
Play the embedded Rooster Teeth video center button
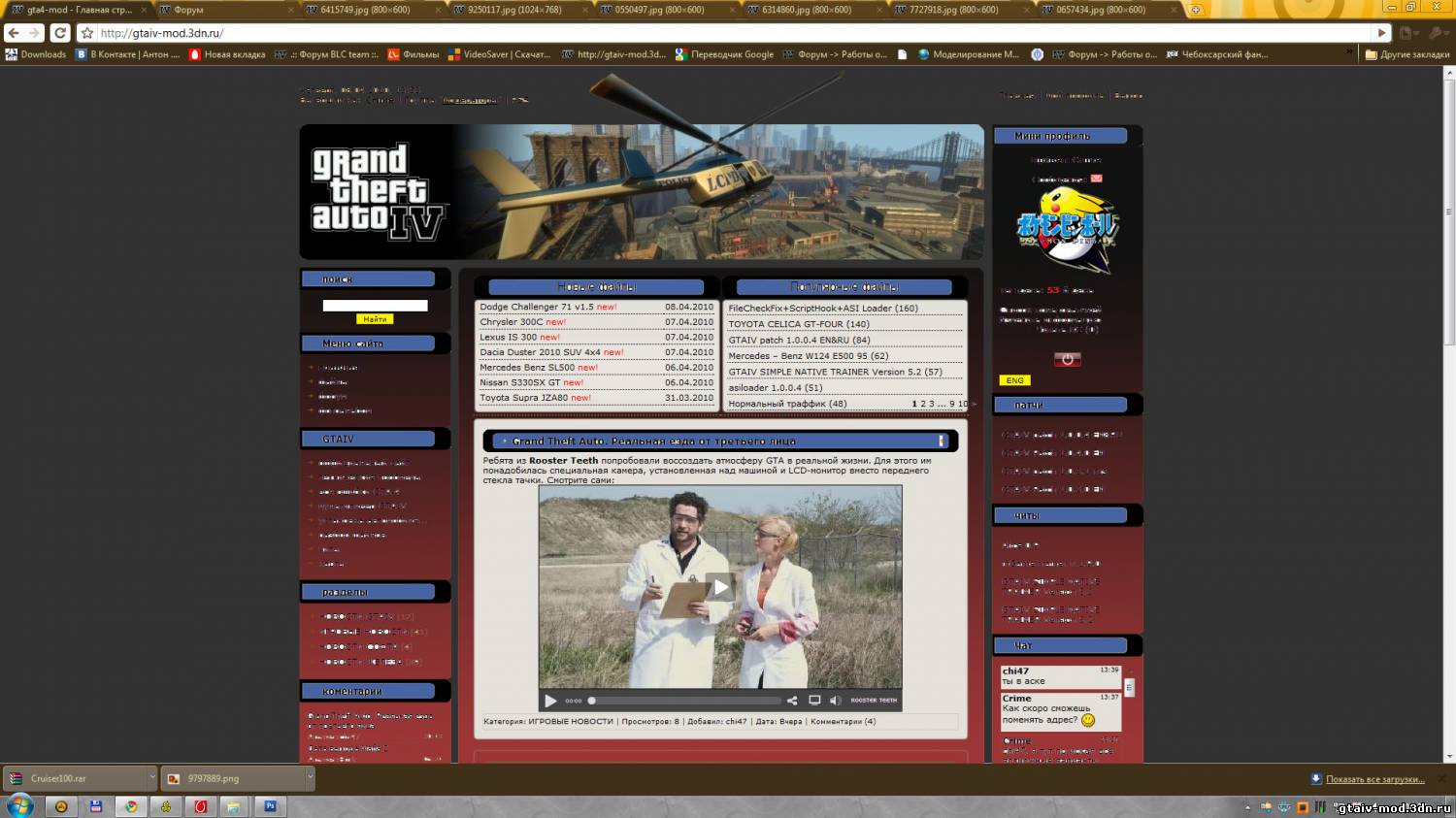tap(720, 587)
